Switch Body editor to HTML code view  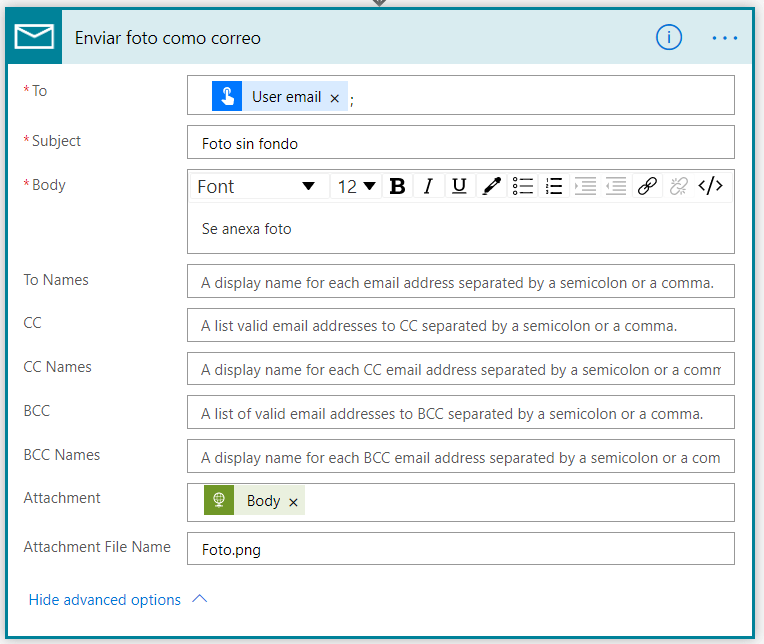[x=710, y=186]
